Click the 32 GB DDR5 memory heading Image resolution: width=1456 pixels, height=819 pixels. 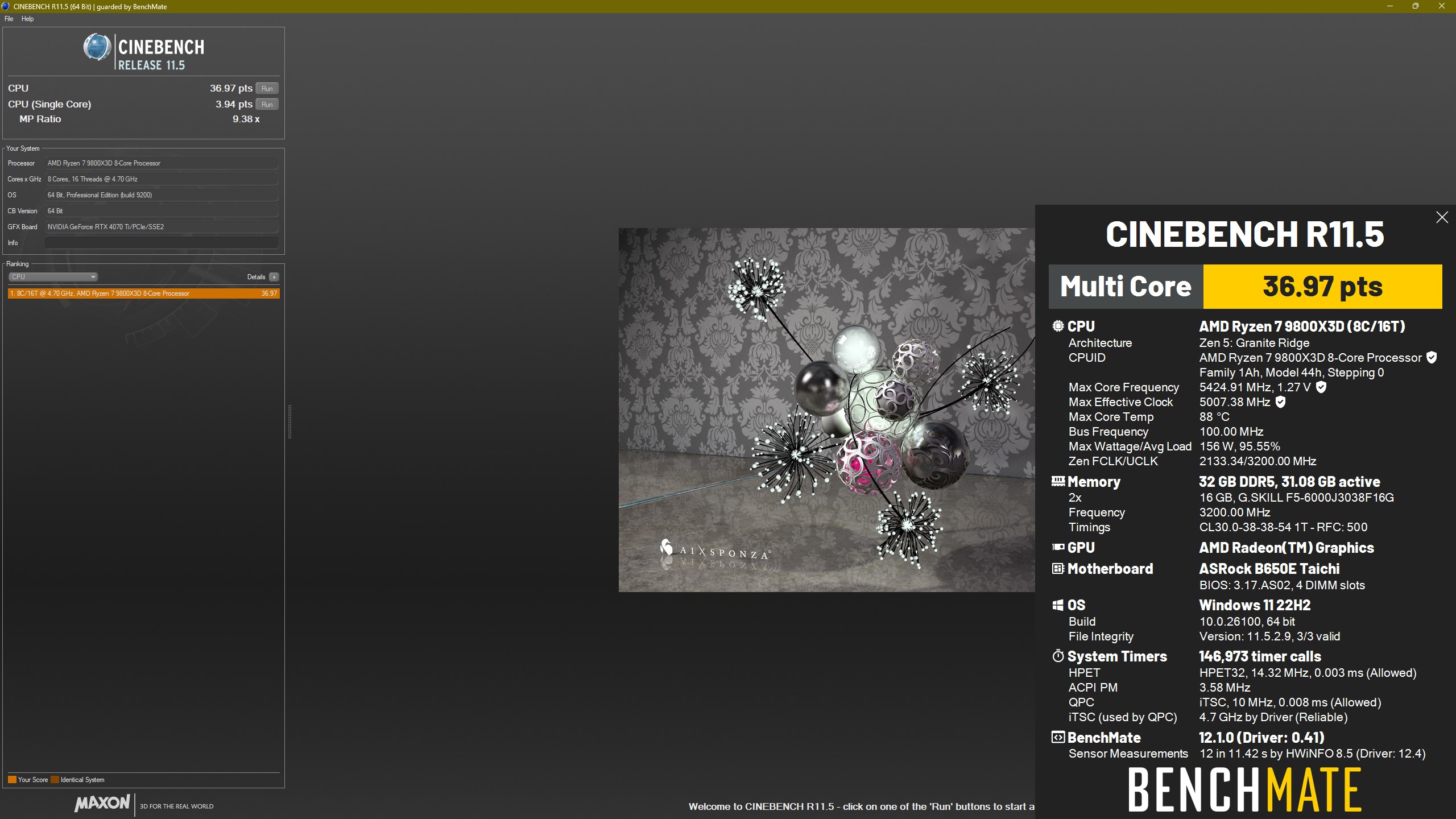click(1289, 482)
